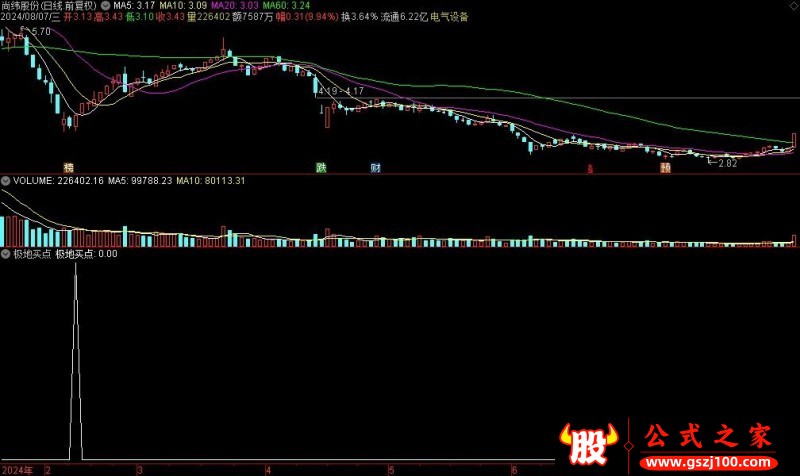Expand the 极地买点 indicator dropdown arrow

coord(6,254)
